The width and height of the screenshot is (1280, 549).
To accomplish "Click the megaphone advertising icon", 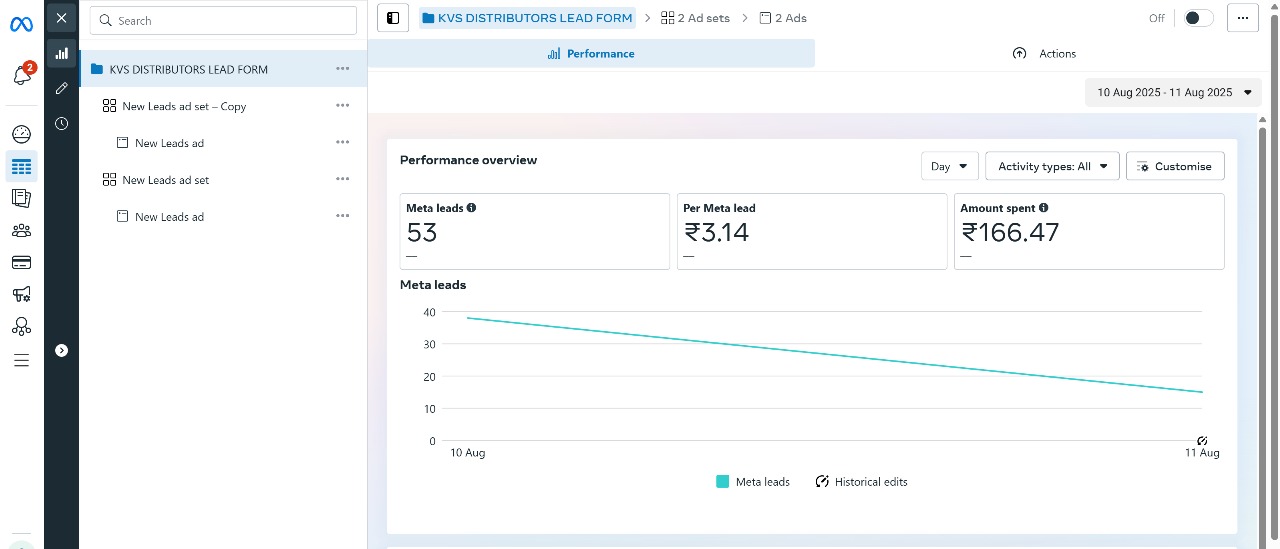I will pos(21,294).
